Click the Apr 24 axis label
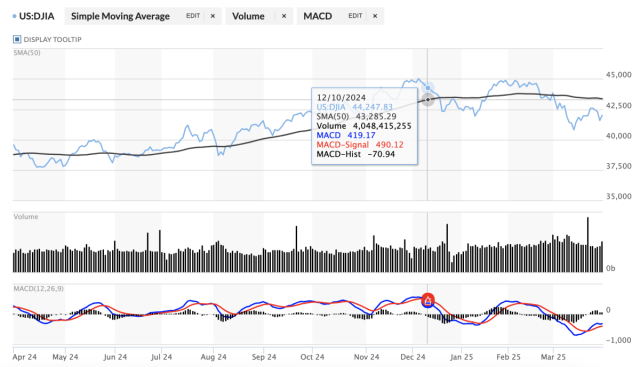This screenshot has height=367, width=640. coord(24,357)
